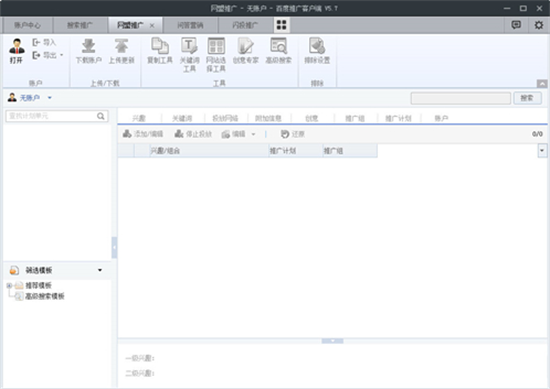Viewport: 550px width, 389px height.
Task: Open the 编辑 dropdown arrow
Action: tap(253, 134)
